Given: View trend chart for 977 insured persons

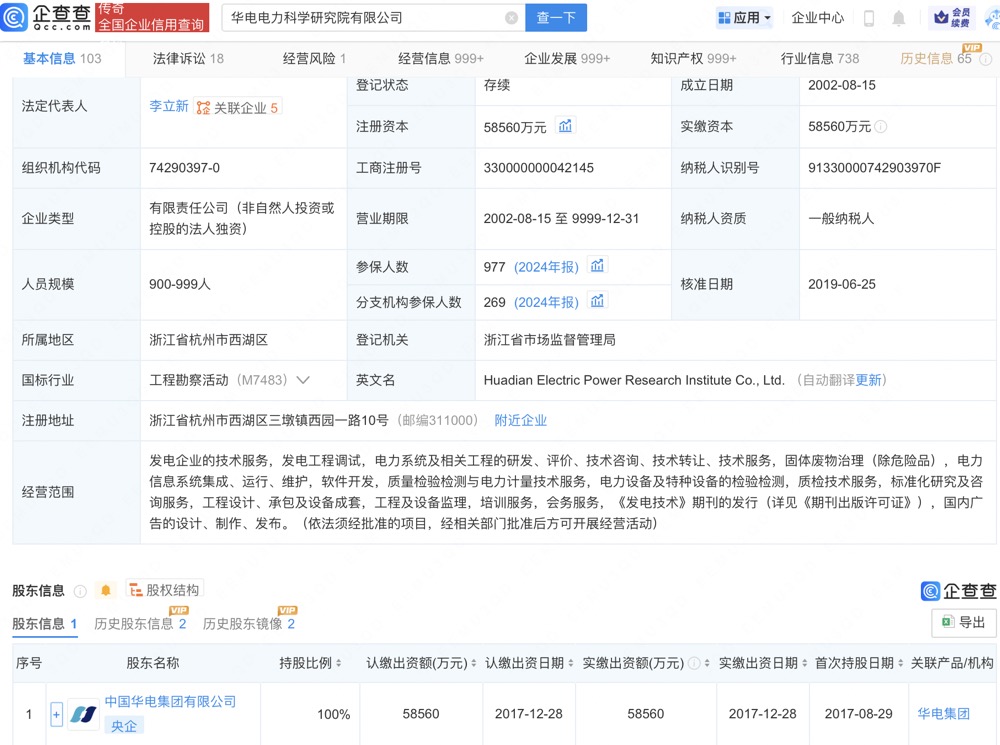Looking at the screenshot, I should pyautogui.click(x=597, y=266).
